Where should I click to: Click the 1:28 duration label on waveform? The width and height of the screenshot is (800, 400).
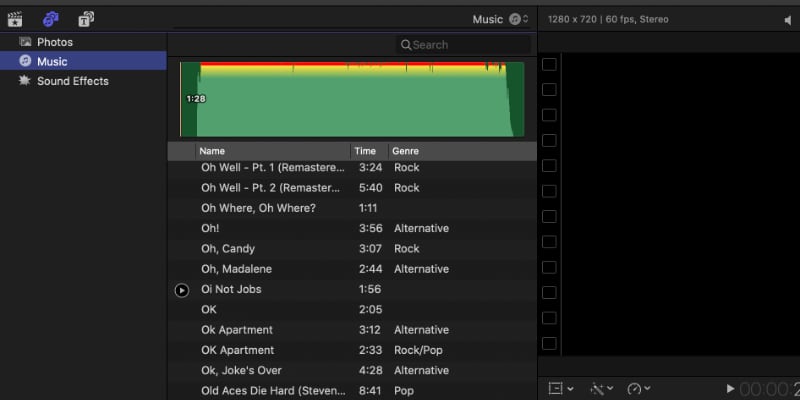[x=196, y=99]
